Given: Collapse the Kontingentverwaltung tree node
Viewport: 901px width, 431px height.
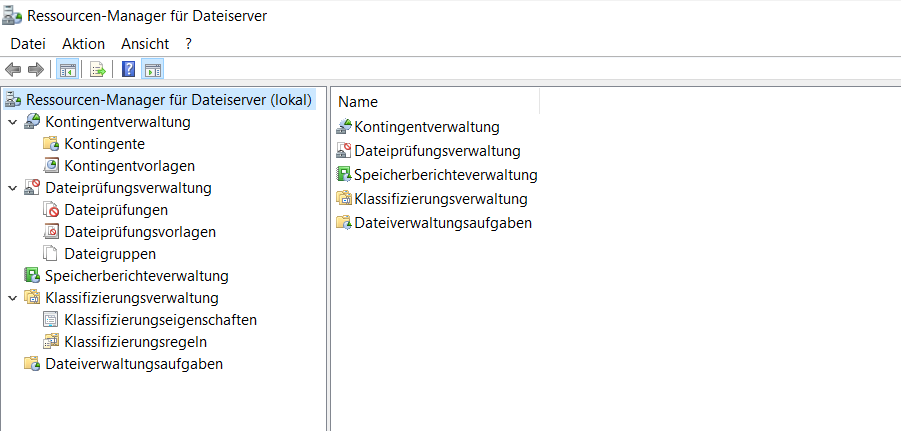Looking at the screenshot, I should point(12,122).
